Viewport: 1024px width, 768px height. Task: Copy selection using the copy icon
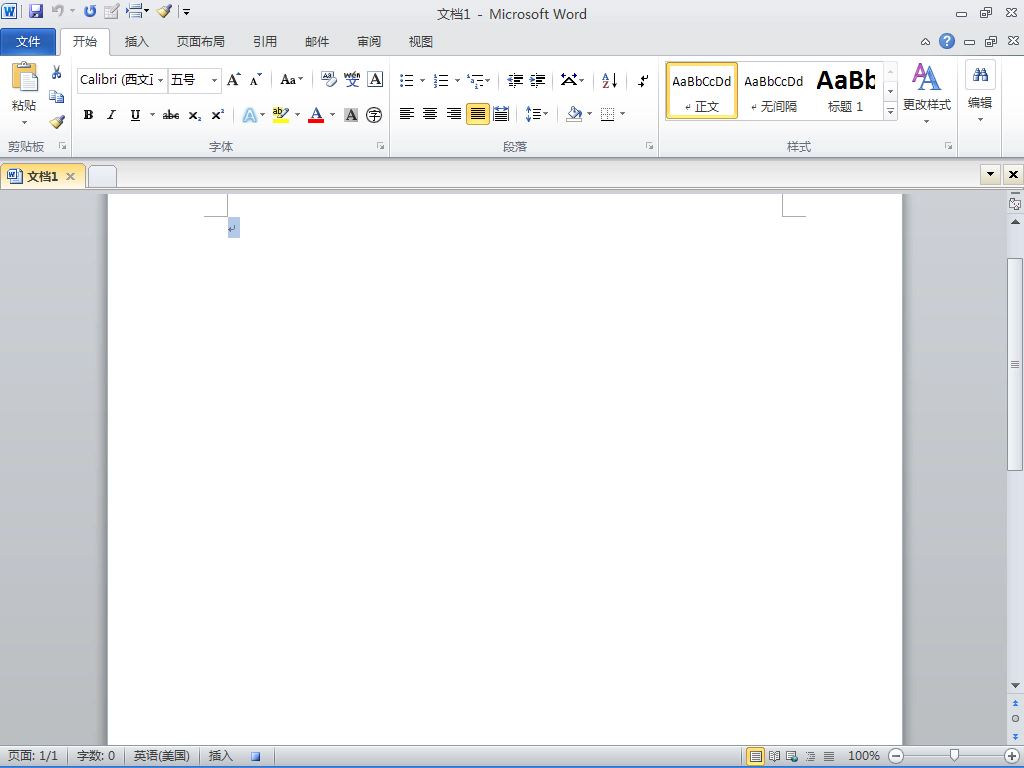pyautogui.click(x=57, y=97)
